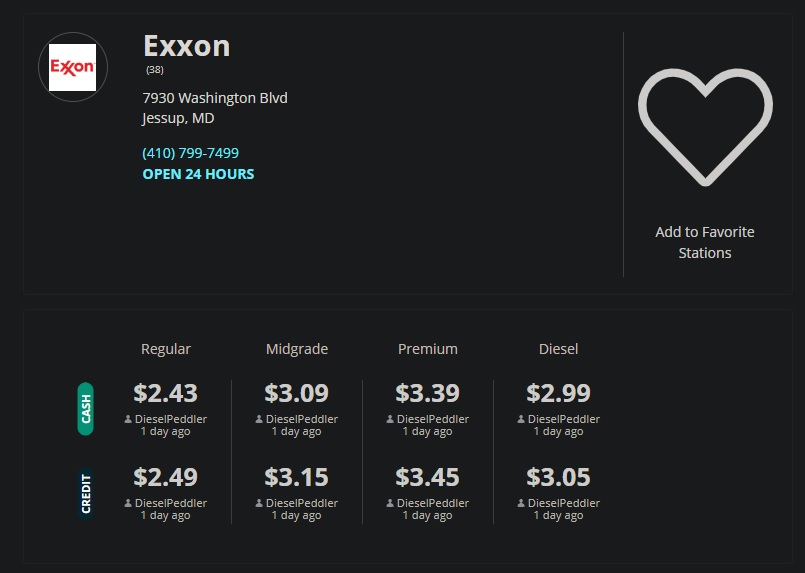Image resolution: width=805 pixels, height=573 pixels.
Task: Click the Premium cash price $3.39
Action: coord(427,393)
